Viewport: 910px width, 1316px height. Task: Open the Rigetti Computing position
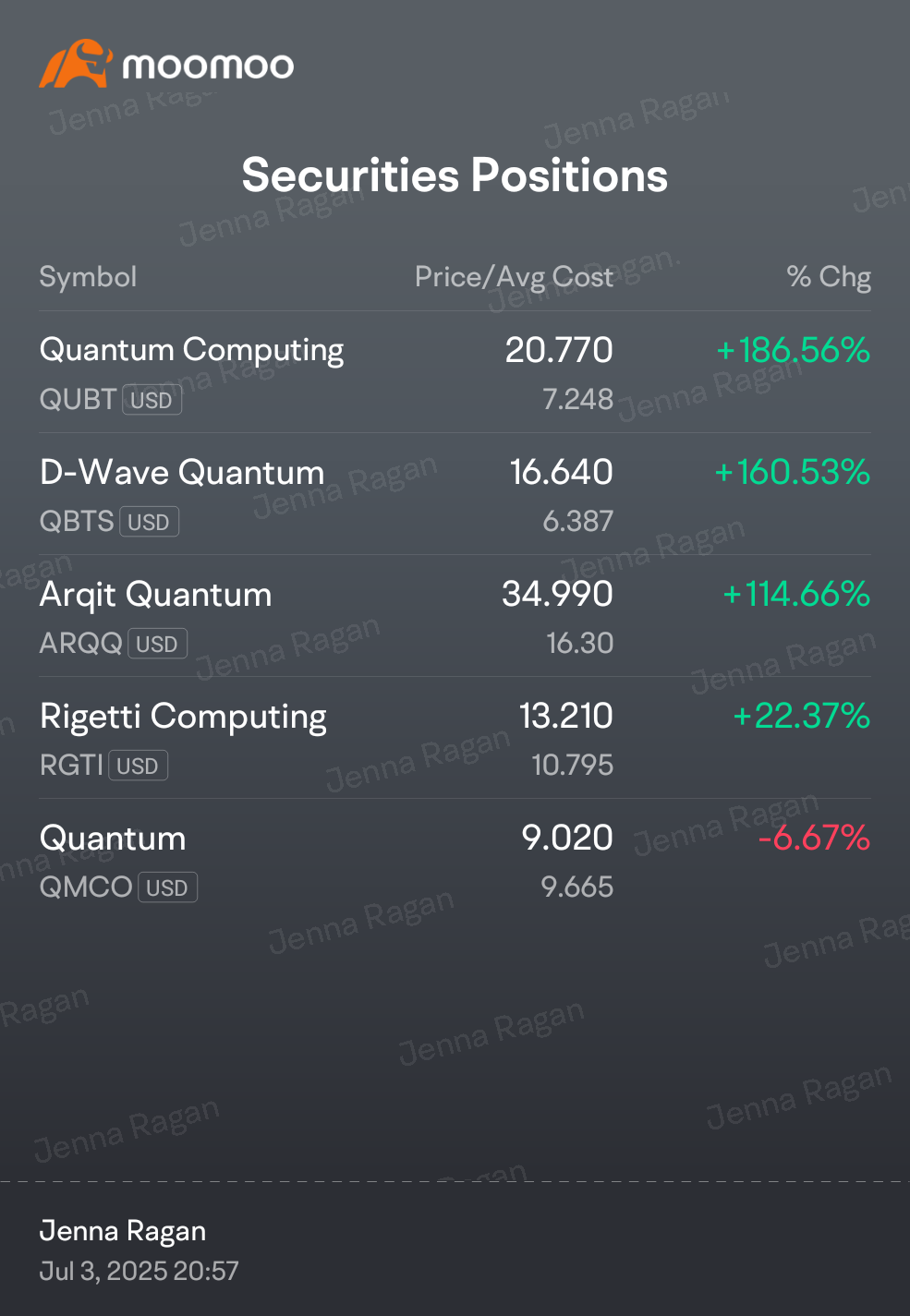pos(455,738)
